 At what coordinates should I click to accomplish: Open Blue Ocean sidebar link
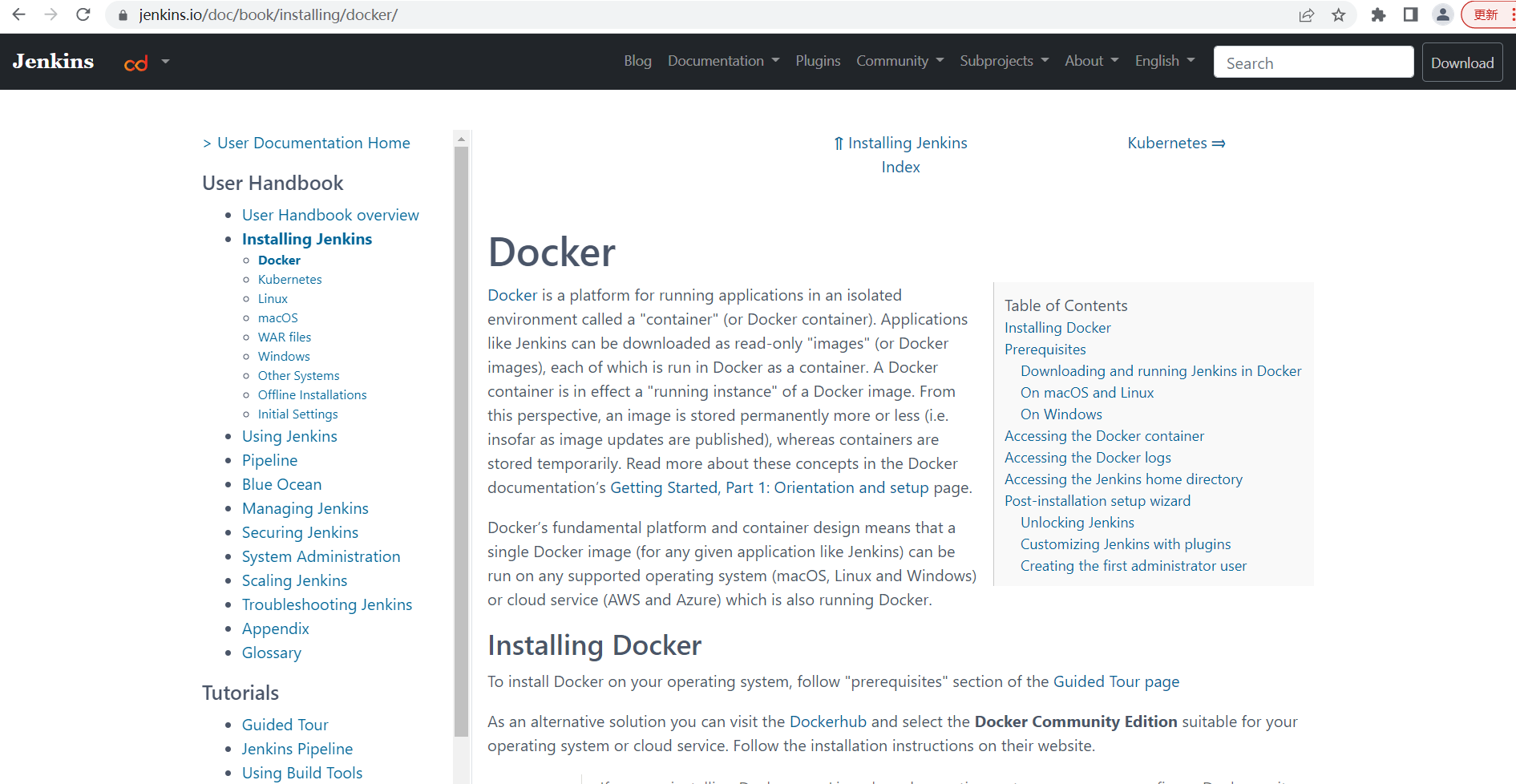[x=281, y=484]
